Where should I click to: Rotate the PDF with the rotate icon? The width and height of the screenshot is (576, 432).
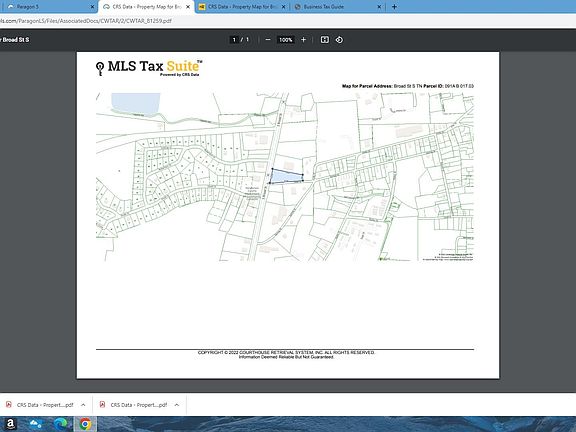click(x=339, y=40)
